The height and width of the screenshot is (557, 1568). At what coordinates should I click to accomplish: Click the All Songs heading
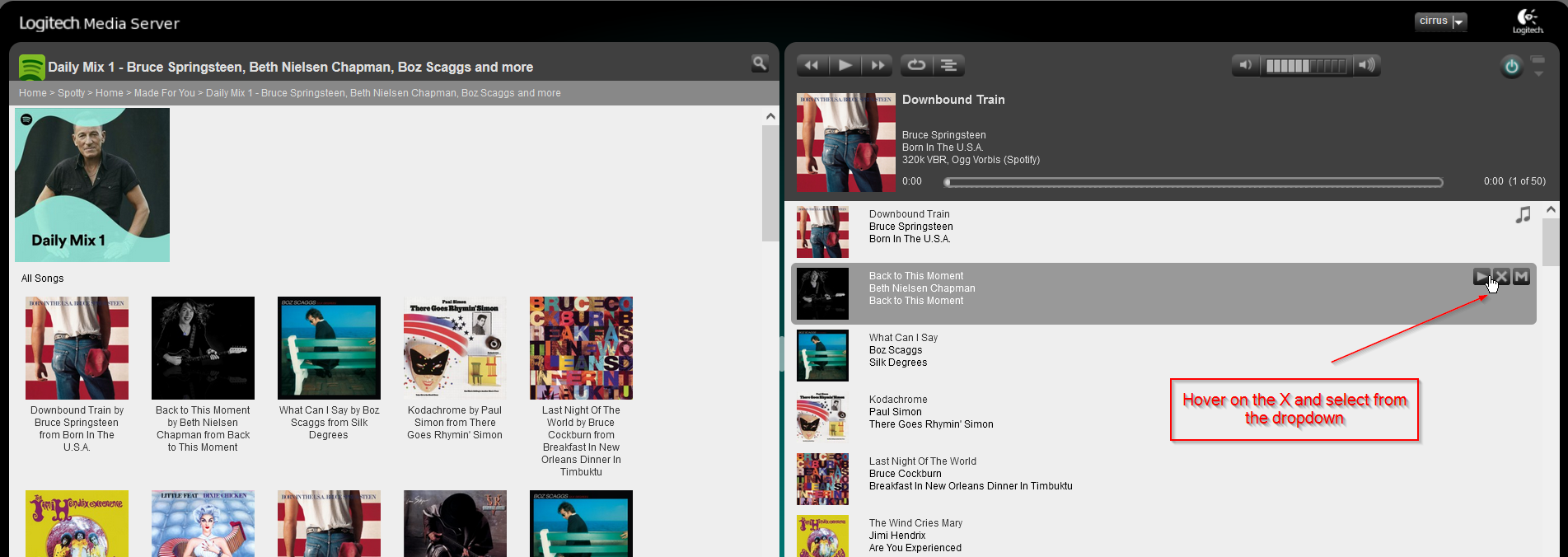coord(42,278)
